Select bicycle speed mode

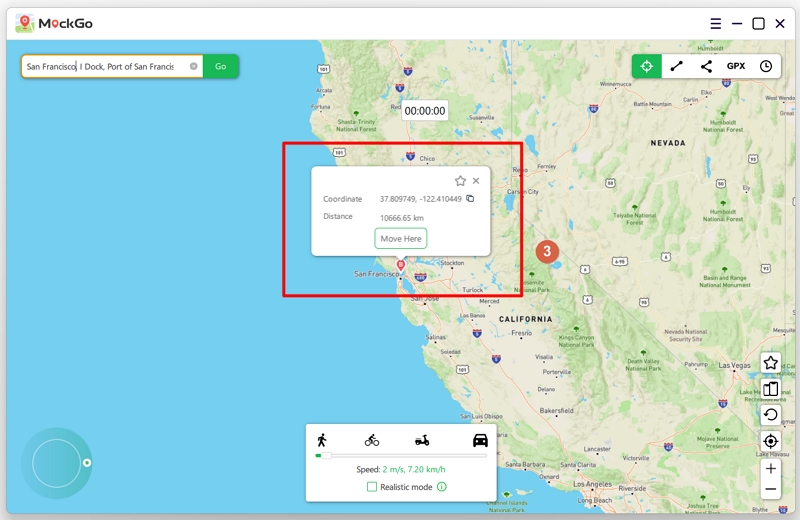[x=372, y=440]
